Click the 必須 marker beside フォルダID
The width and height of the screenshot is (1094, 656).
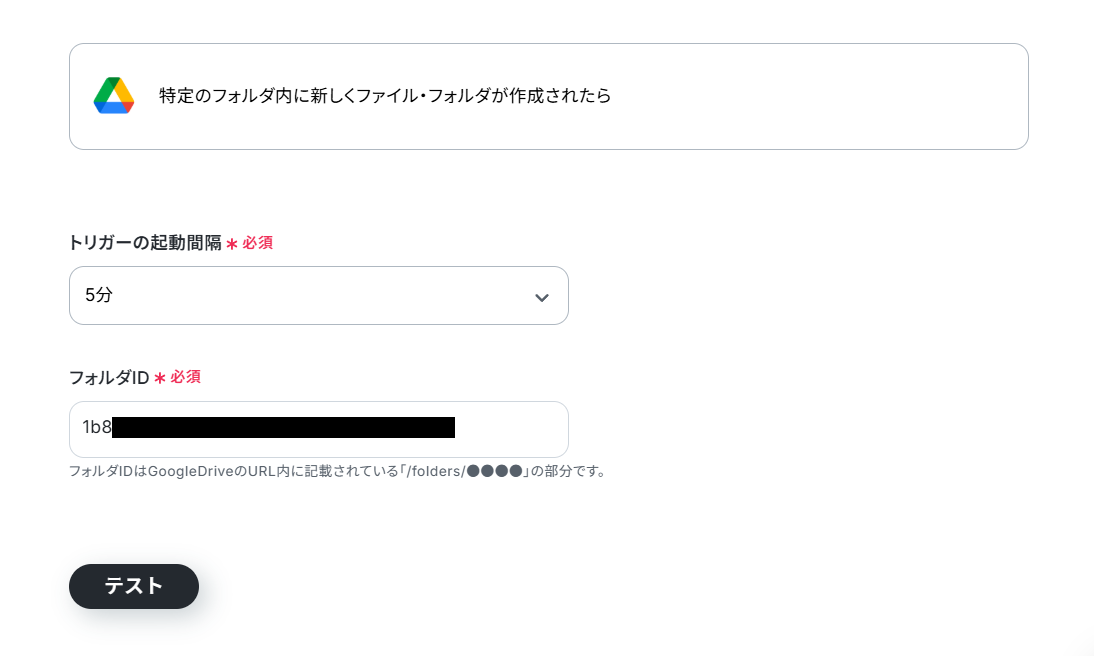[186, 377]
